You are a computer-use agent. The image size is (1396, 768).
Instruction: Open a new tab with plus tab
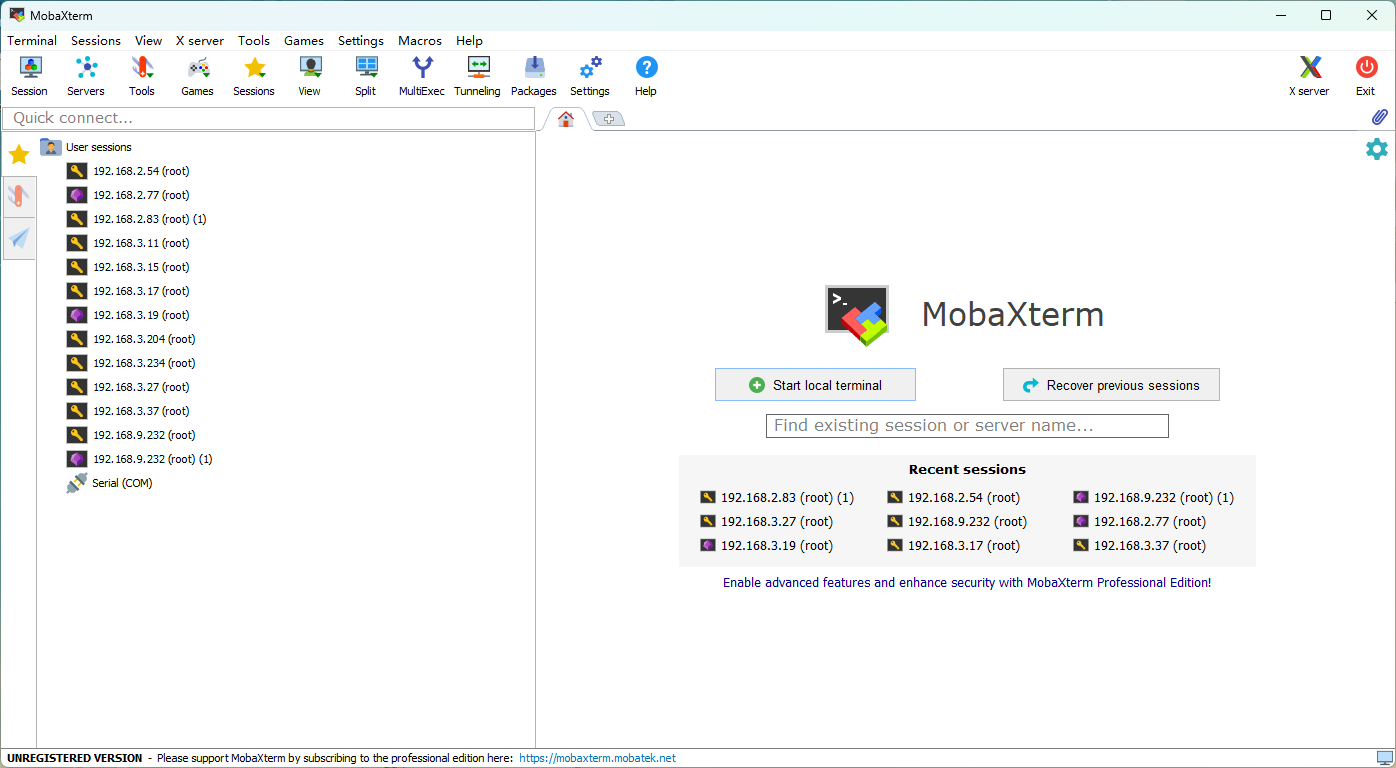(x=608, y=119)
